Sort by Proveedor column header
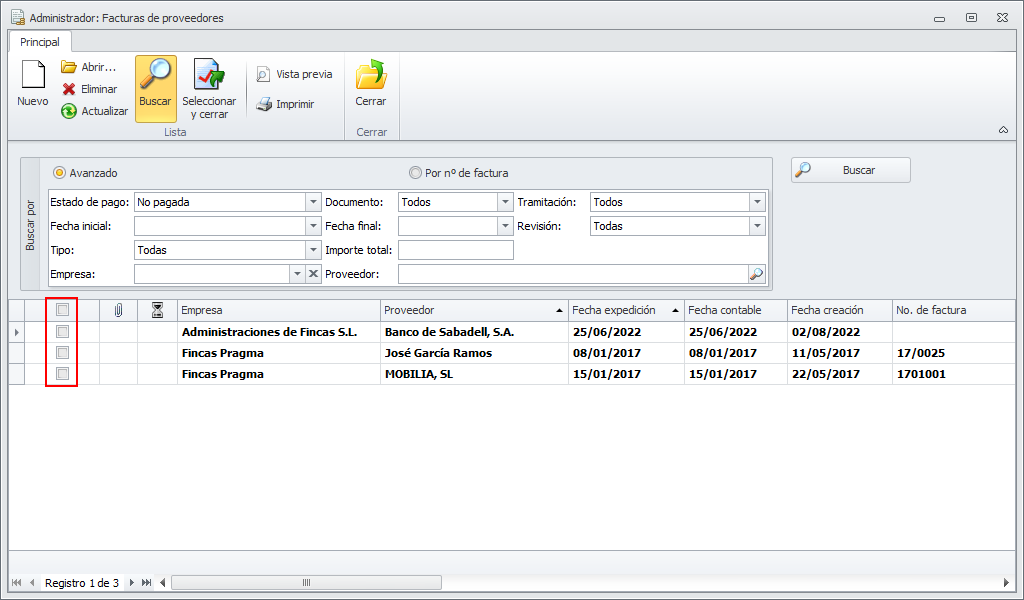Screen dimensions: 1024x600 pyautogui.click(x=474, y=310)
